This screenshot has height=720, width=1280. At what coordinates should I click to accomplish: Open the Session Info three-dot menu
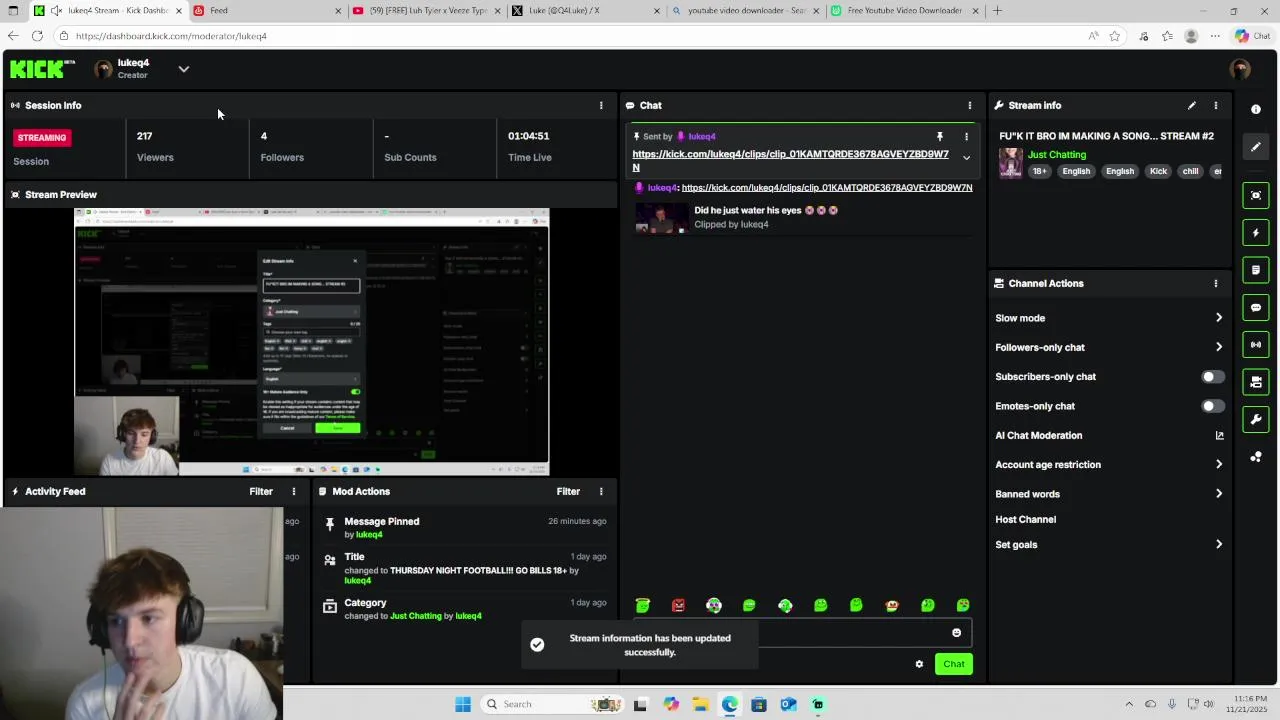pos(601,105)
